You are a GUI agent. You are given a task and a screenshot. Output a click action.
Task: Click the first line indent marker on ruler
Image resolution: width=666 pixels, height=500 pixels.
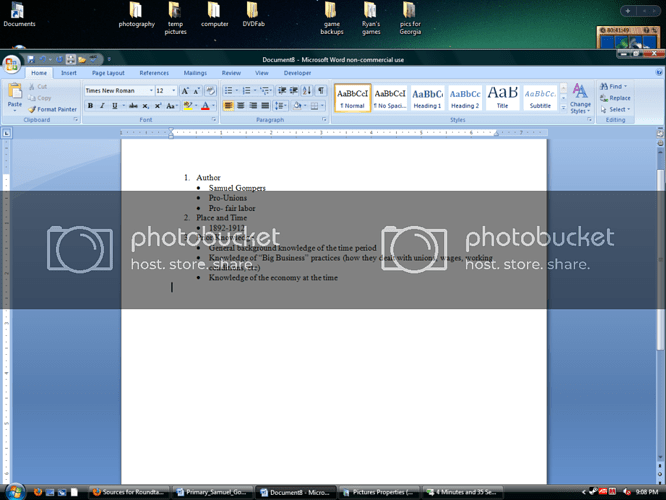171,130
